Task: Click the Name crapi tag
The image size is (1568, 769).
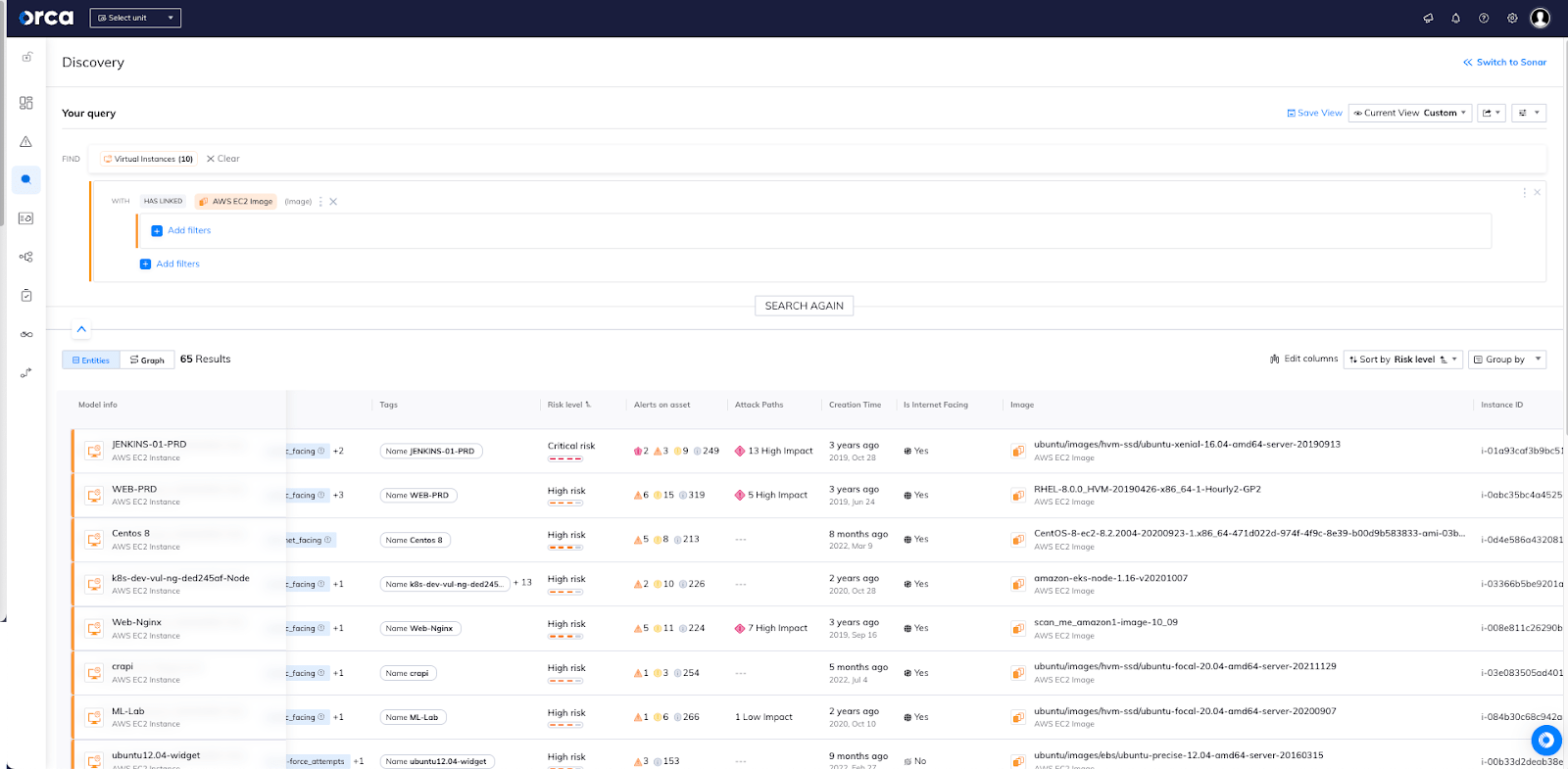Action: (x=409, y=673)
